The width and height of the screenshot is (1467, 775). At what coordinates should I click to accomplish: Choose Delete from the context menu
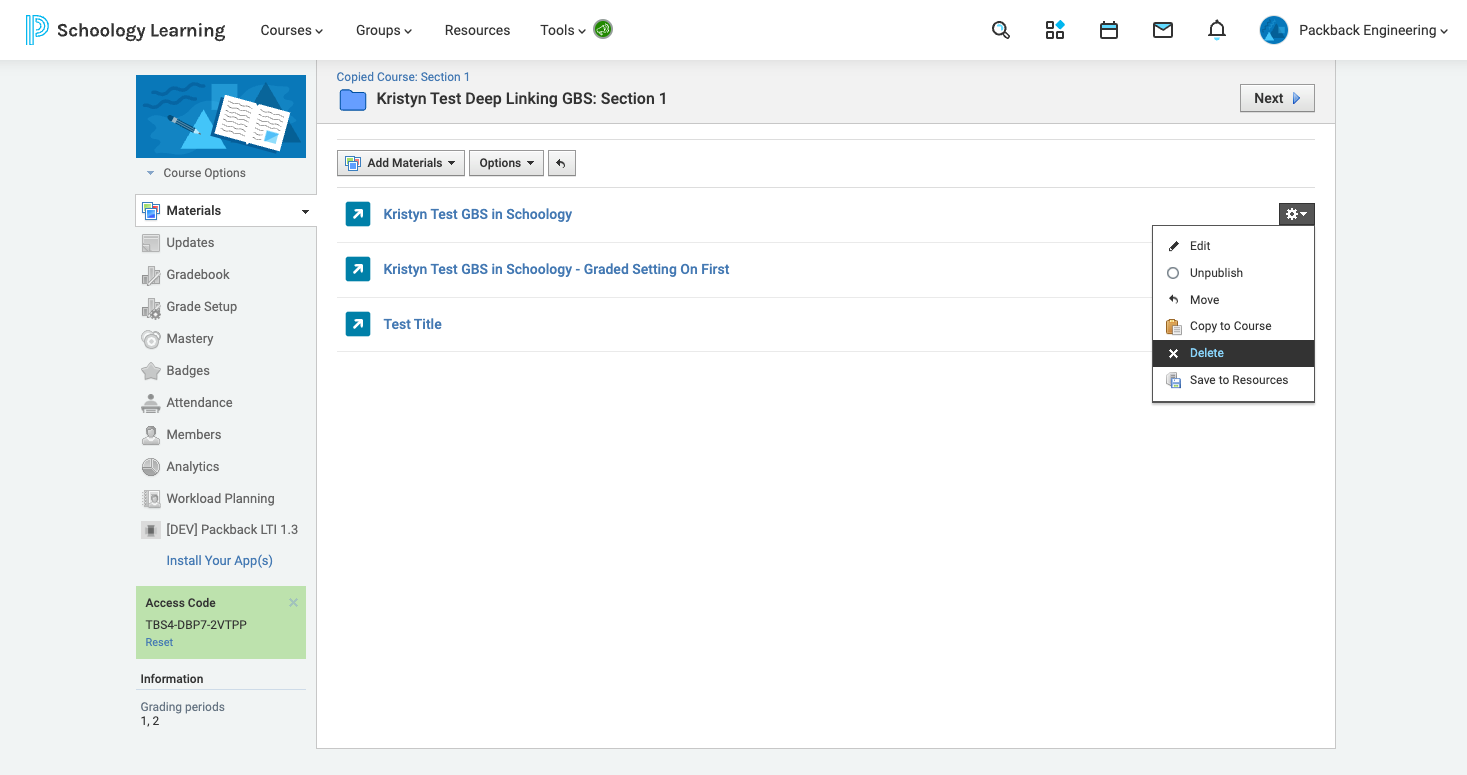[x=1206, y=353]
